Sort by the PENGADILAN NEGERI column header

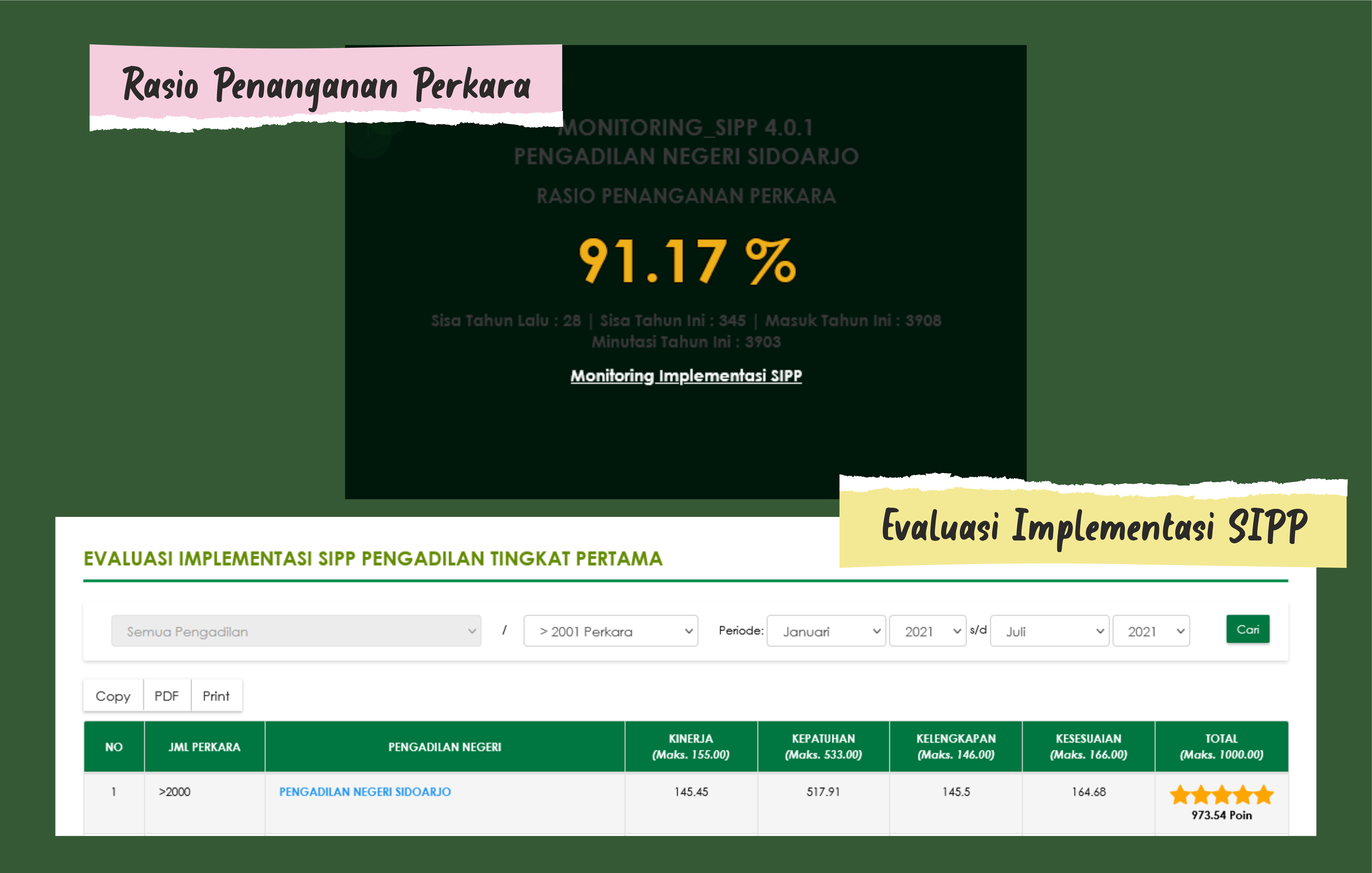point(445,747)
